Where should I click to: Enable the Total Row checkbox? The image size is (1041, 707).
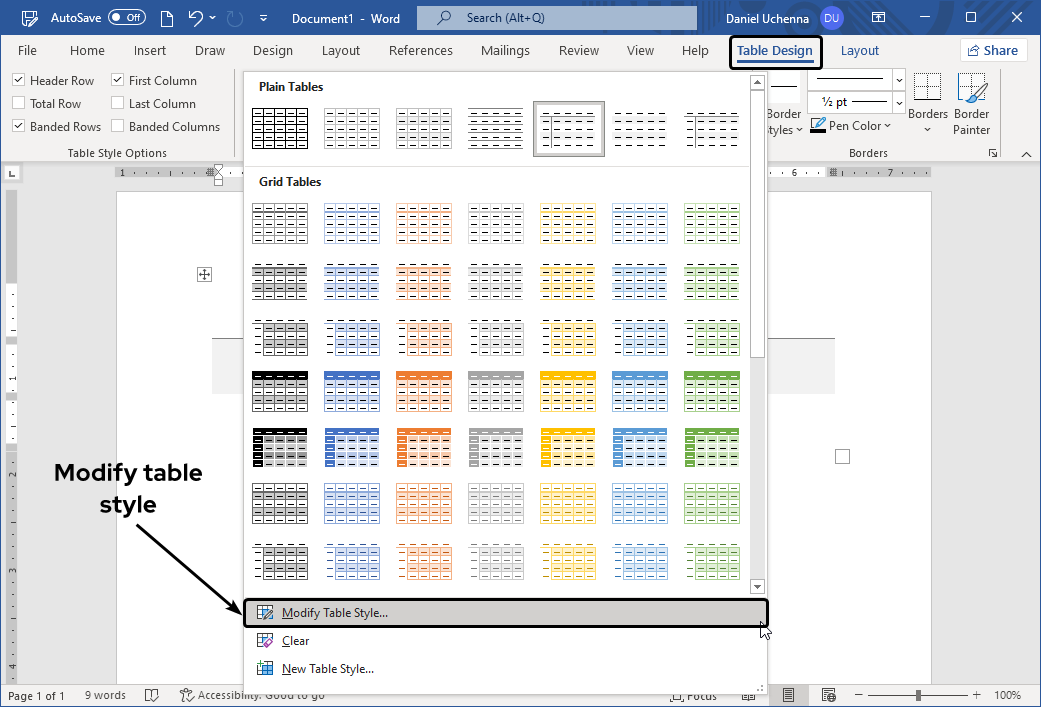click(19, 104)
